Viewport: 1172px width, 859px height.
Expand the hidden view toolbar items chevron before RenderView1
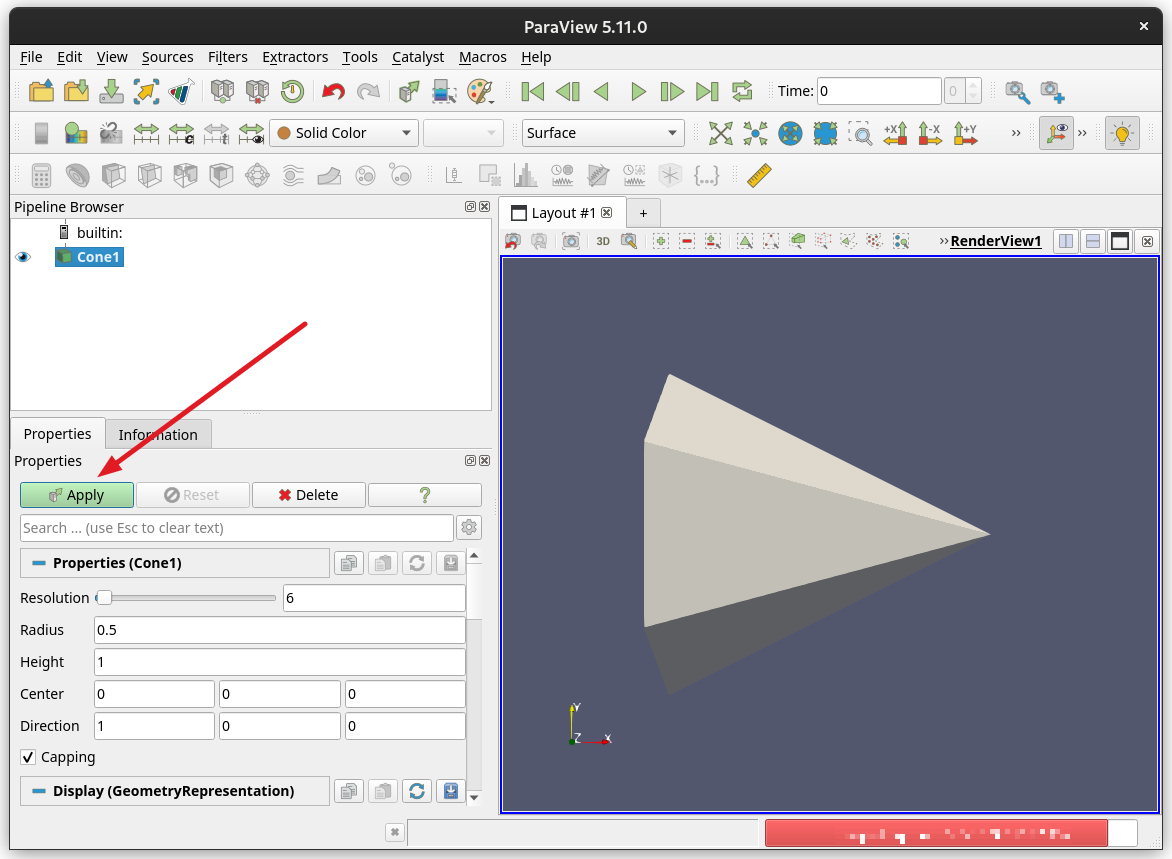click(943, 241)
